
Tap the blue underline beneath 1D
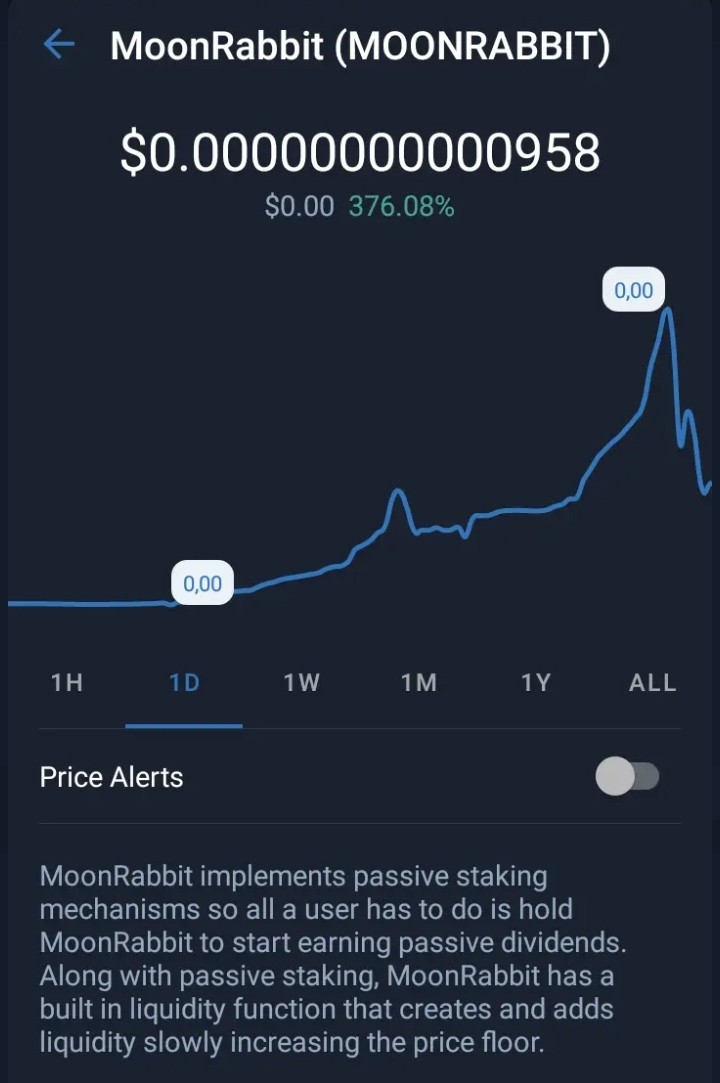click(184, 726)
